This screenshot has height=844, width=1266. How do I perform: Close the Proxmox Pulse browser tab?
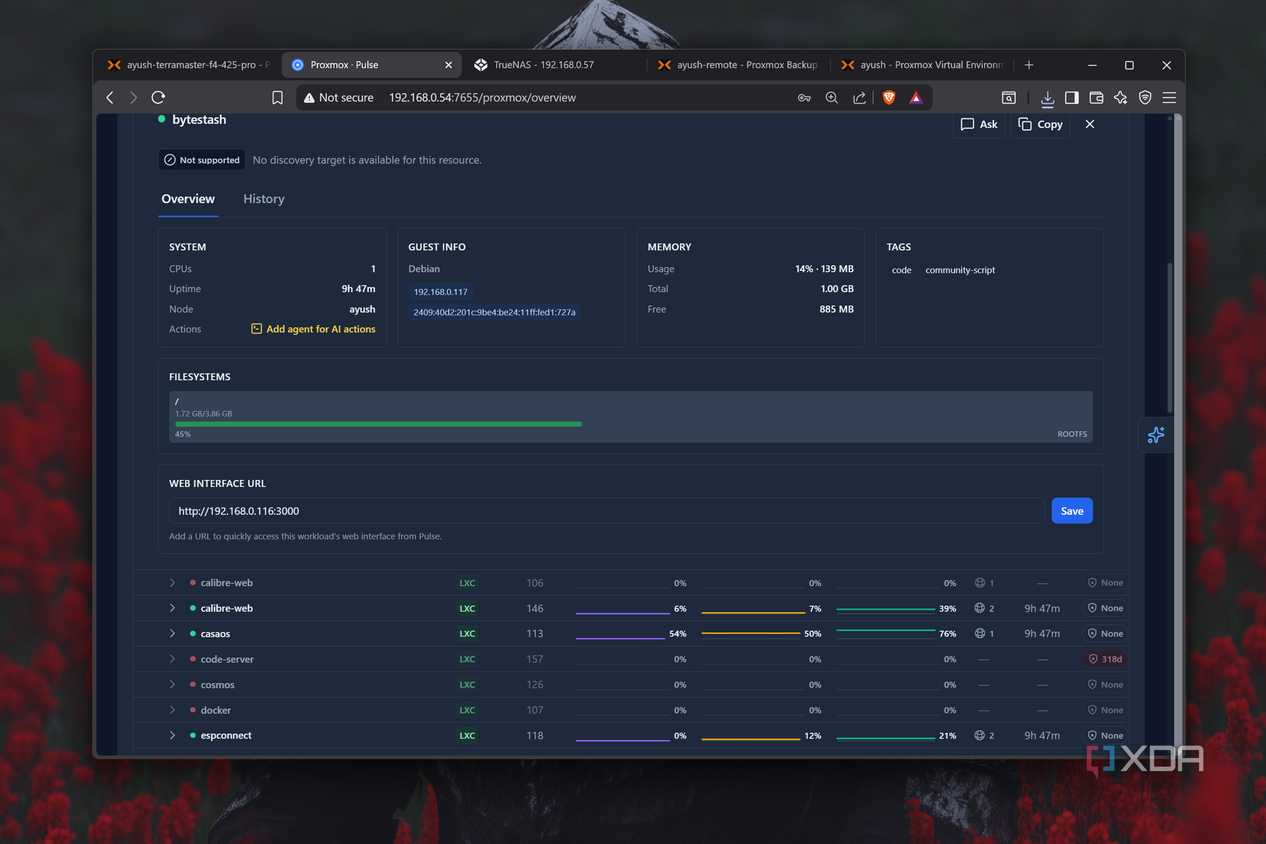coord(449,65)
